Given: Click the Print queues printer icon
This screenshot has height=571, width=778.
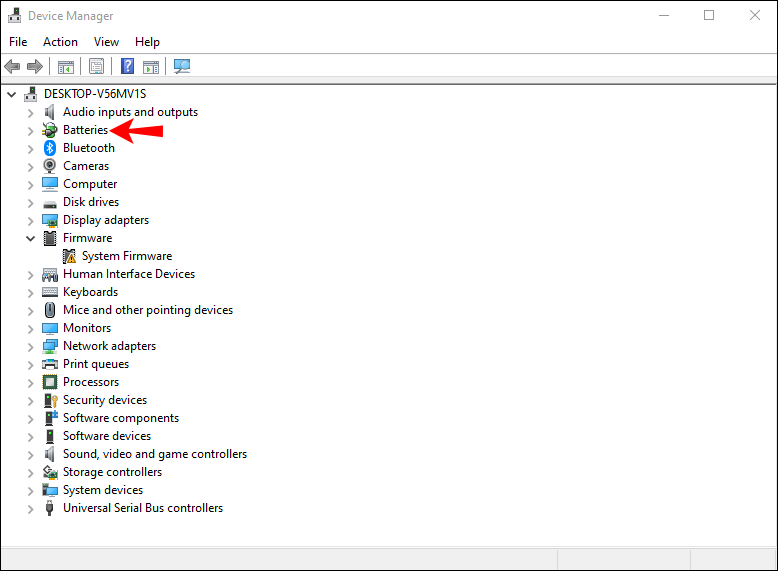Looking at the screenshot, I should (x=50, y=364).
